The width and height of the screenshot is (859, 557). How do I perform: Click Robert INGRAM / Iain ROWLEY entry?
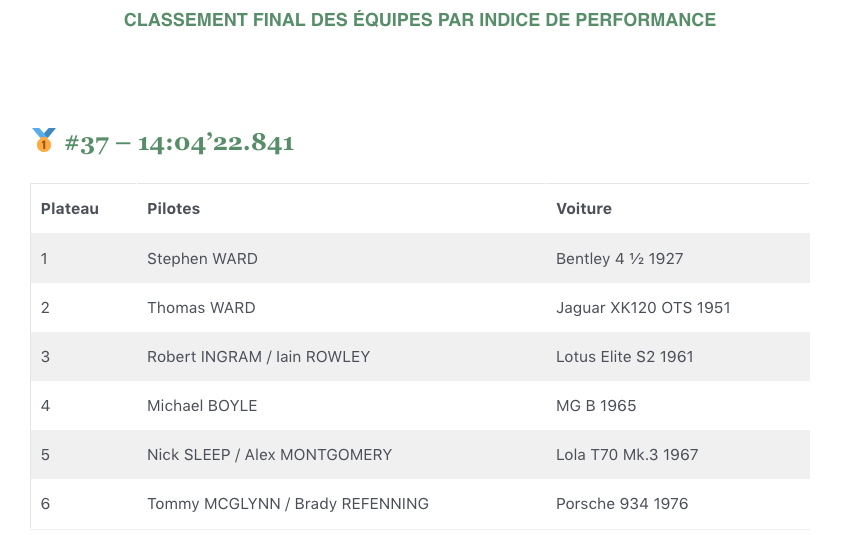click(259, 357)
